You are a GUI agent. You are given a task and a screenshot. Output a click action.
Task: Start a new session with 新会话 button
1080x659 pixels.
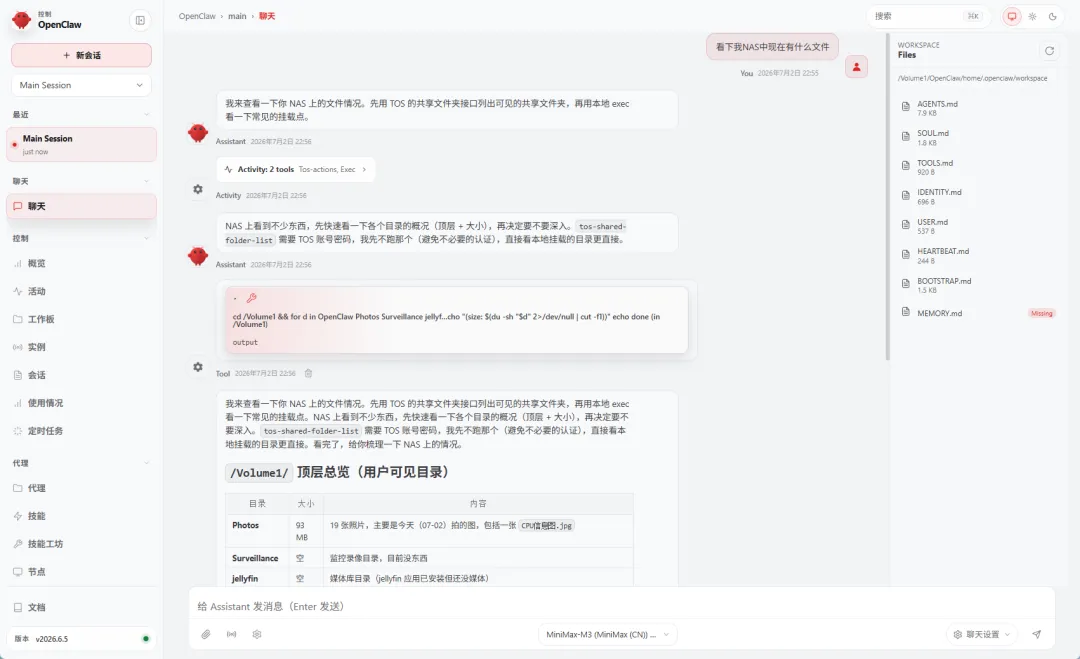(x=81, y=55)
